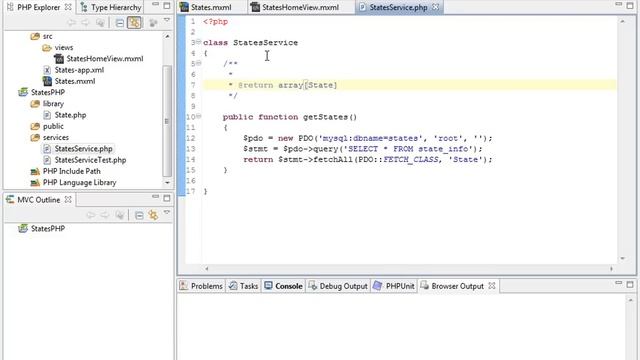Open the Debug Output tab
Screen dimensions: 640x360
coord(338,286)
